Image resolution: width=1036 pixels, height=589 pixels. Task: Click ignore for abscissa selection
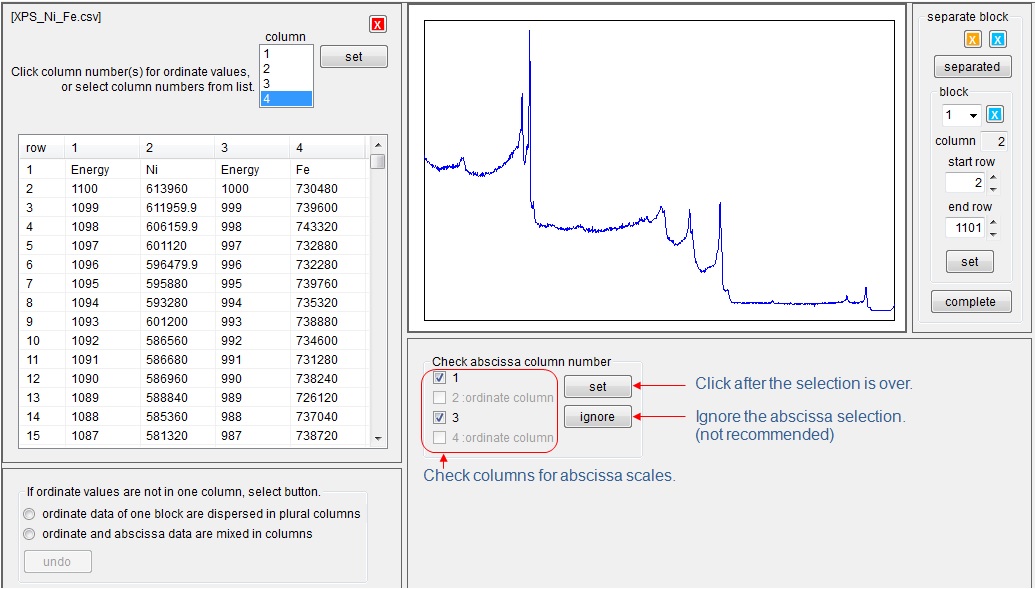[x=597, y=417]
